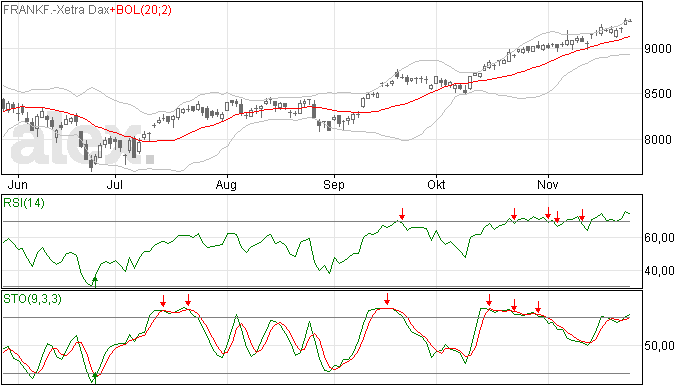690x387 pixels.
Task: Click the green buy arrow in RSI panel
Action: [x=95, y=282]
